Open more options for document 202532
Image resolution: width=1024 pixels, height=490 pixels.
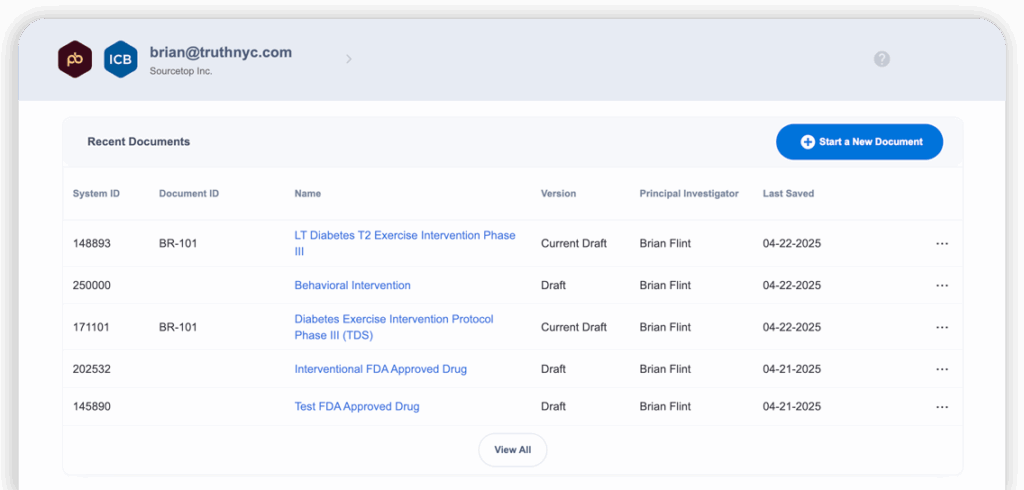tap(941, 370)
